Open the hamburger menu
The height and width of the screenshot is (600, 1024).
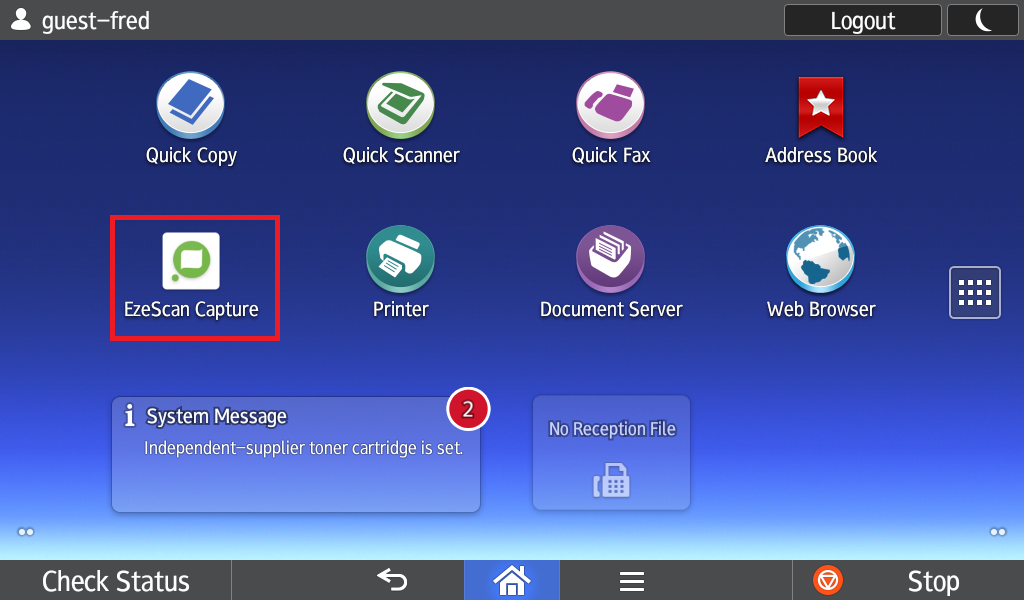coord(631,581)
